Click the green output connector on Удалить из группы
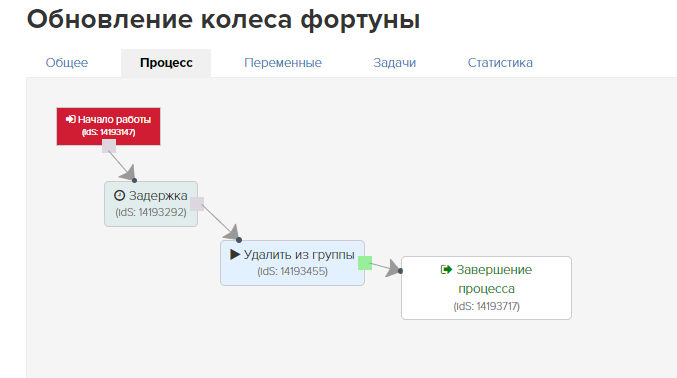This screenshot has width=677, height=378. [x=365, y=263]
